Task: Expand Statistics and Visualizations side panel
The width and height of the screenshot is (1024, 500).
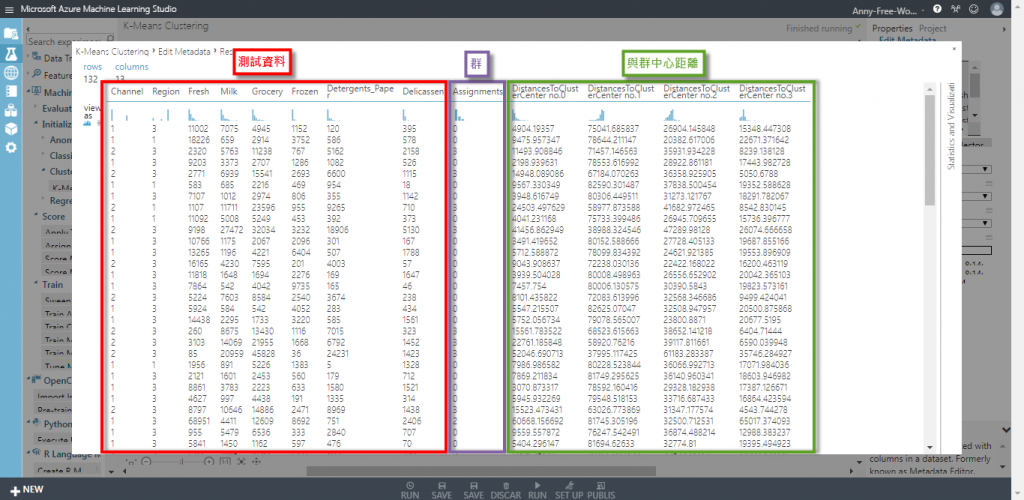Action: (x=951, y=126)
